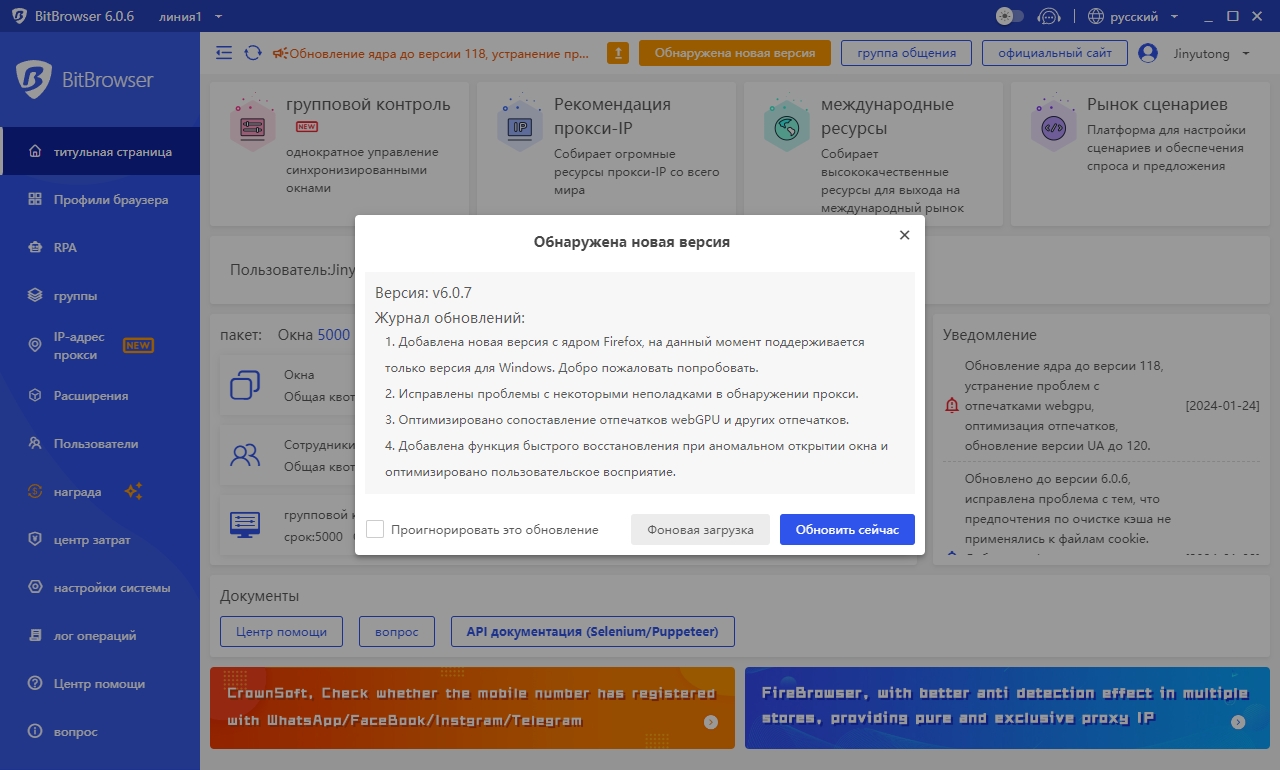The image size is (1280, 770).
Task: Click the Центр помощи button under Документы
Action: 281,632
